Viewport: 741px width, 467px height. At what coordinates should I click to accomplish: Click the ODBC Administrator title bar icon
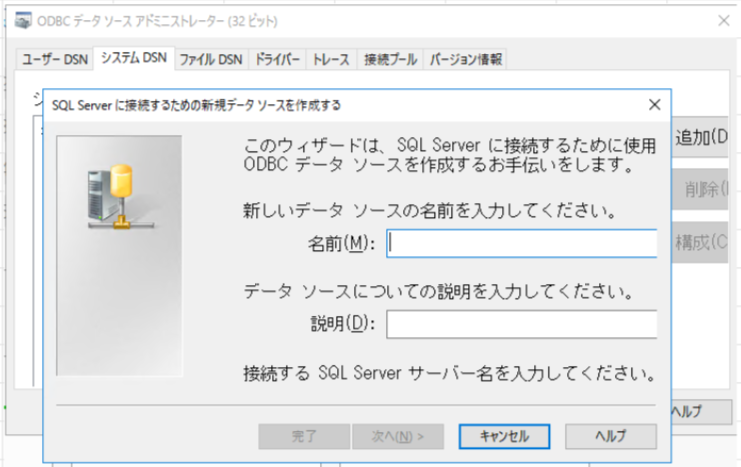(x=23, y=21)
